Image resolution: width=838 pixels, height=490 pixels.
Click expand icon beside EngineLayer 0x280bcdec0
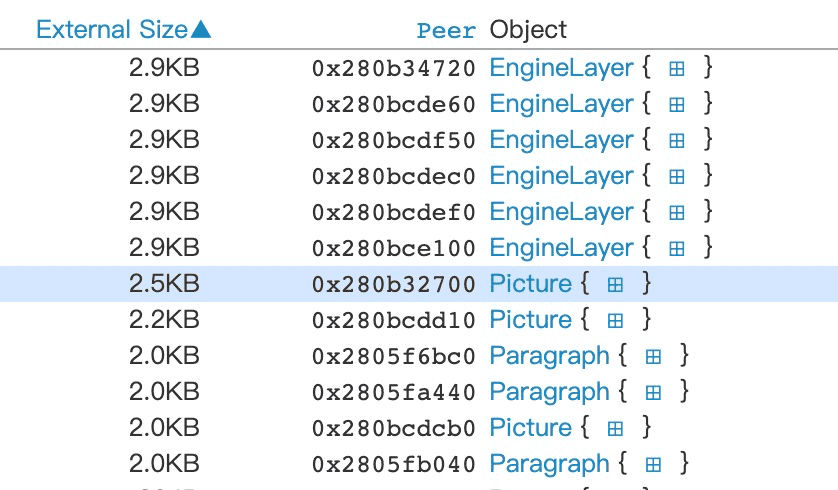pyautogui.click(x=677, y=176)
